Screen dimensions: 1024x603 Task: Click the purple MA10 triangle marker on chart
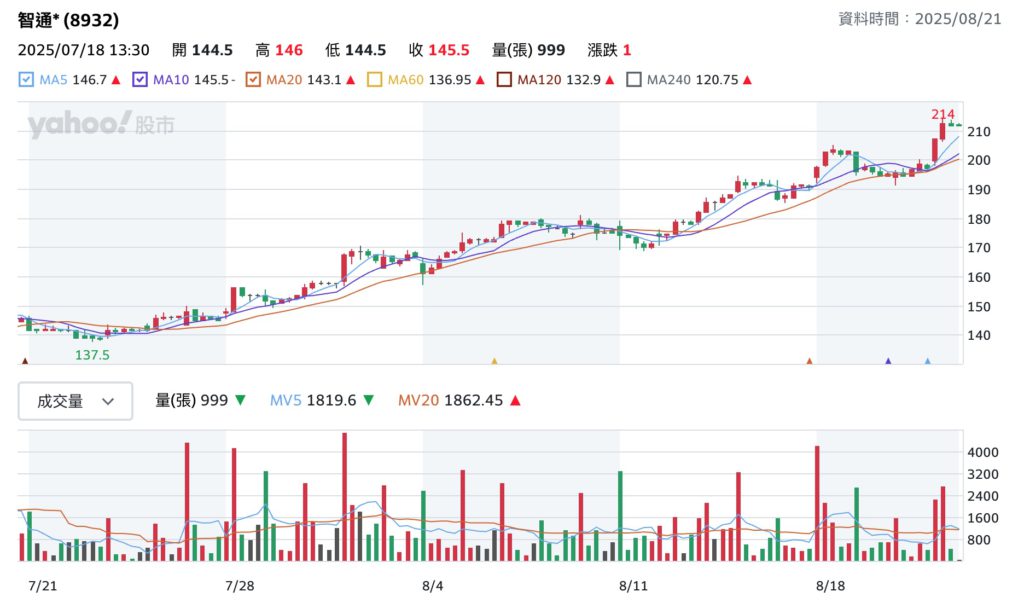(x=887, y=360)
